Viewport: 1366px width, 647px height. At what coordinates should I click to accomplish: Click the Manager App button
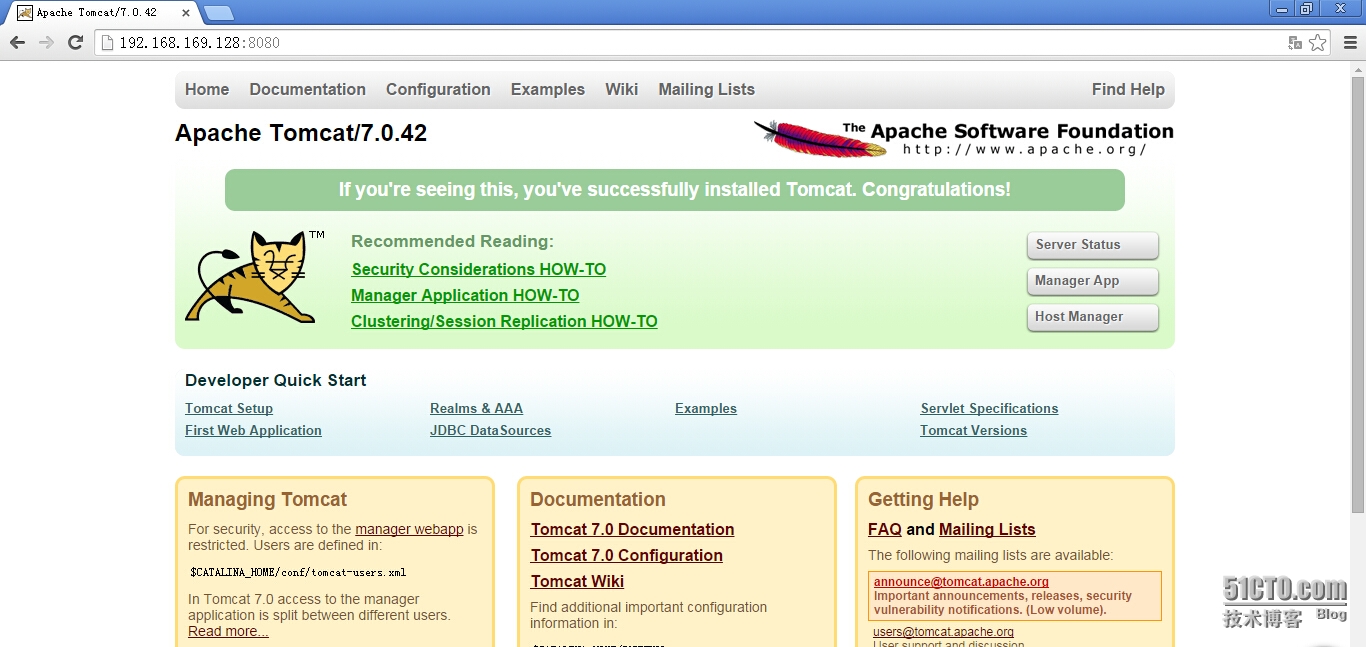[1092, 281]
